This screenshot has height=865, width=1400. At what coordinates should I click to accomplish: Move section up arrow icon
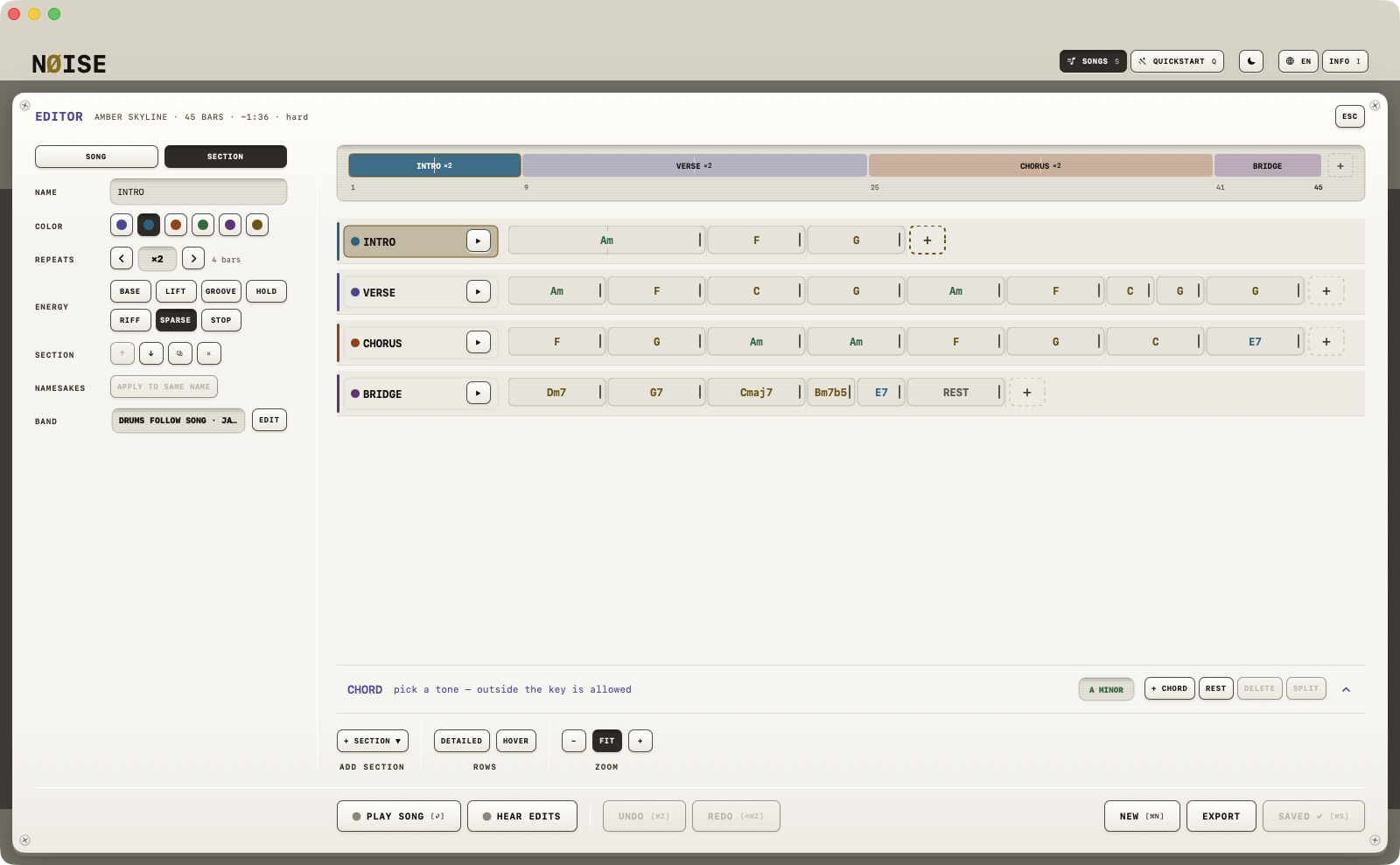pyautogui.click(x=122, y=353)
